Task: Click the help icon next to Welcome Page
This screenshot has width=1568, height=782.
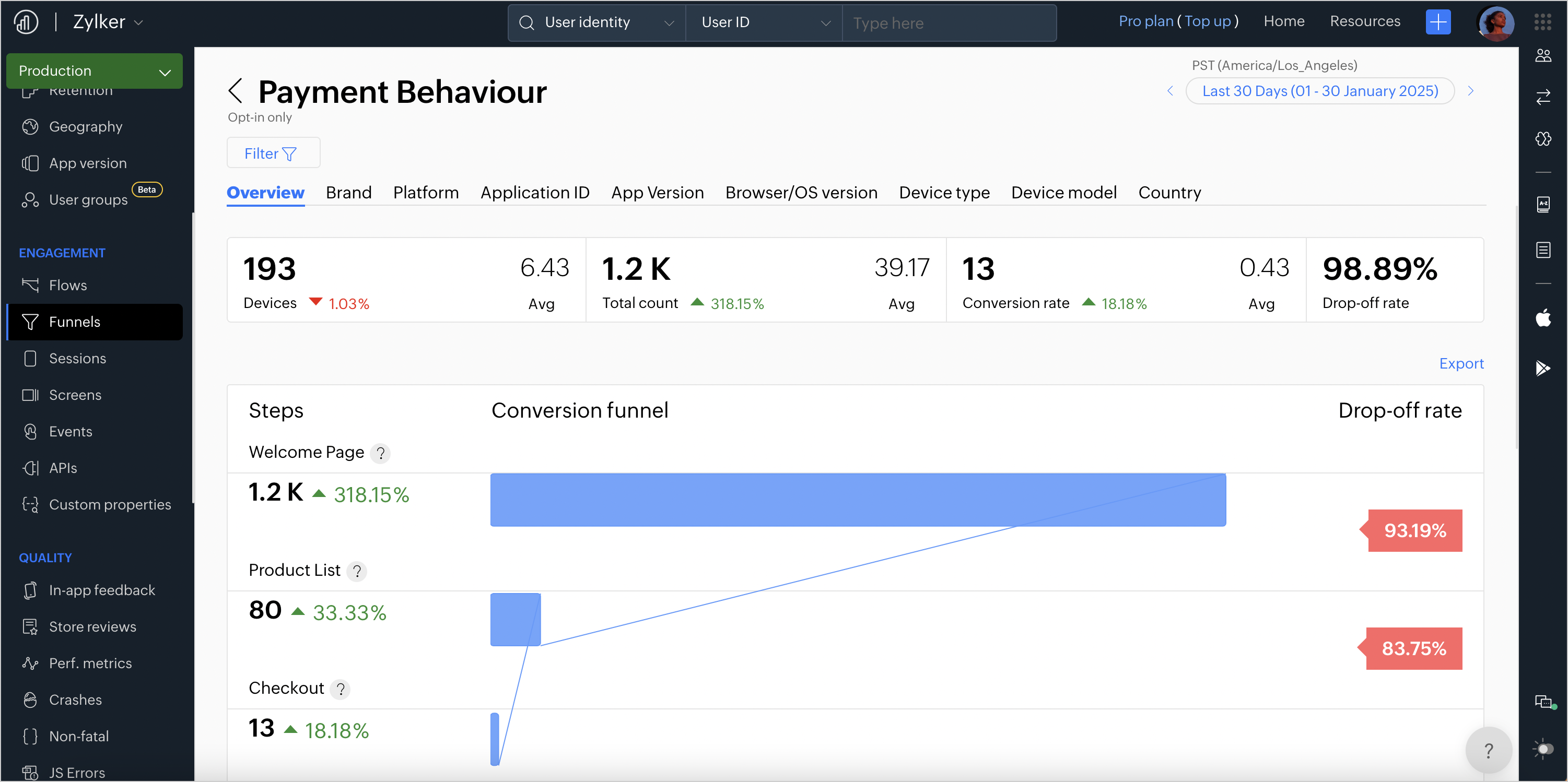Action: click(380, 453)
